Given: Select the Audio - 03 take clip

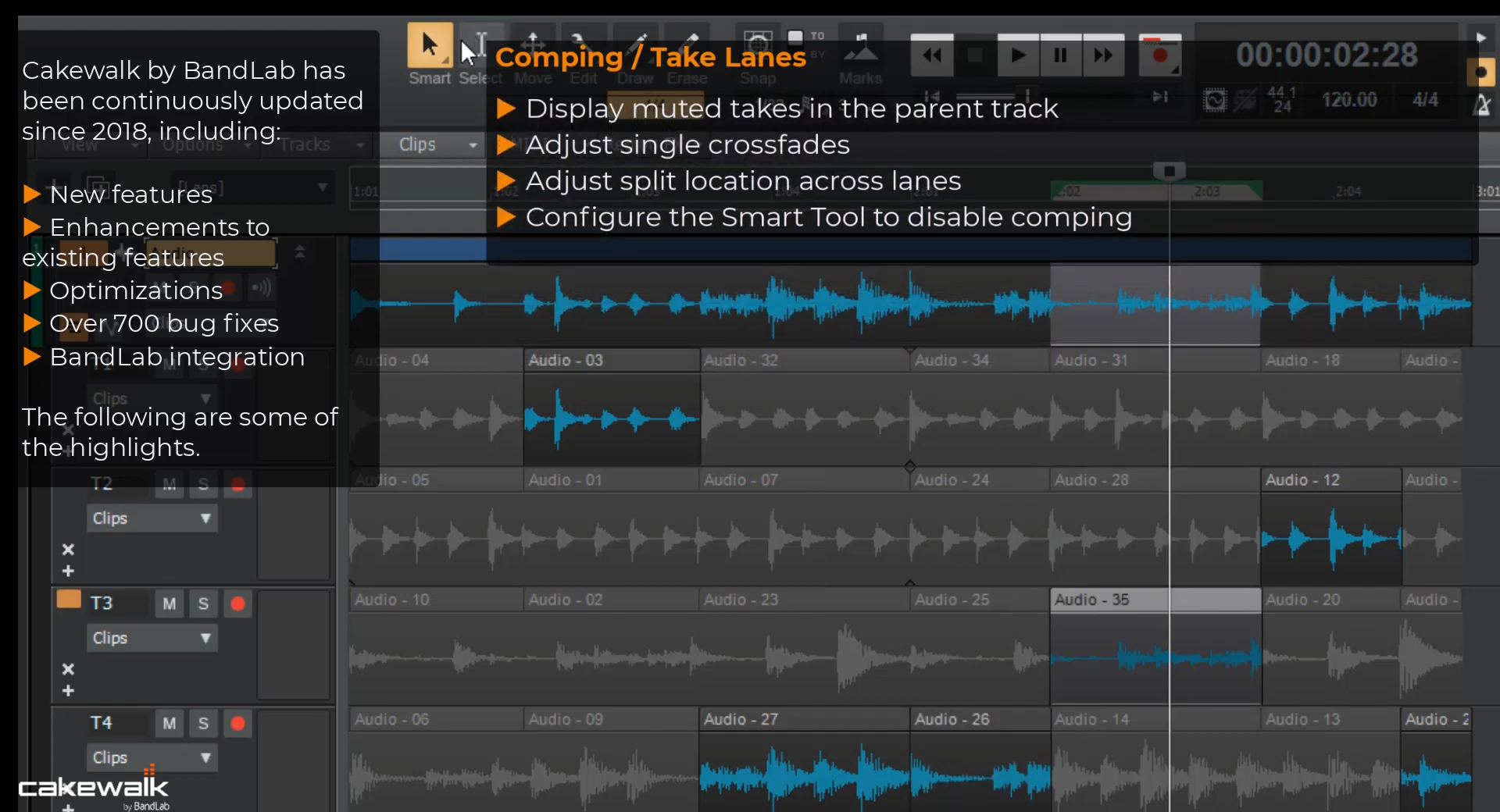Looking at the screenshot, I should pyautogui.click(x=612, y=406).
